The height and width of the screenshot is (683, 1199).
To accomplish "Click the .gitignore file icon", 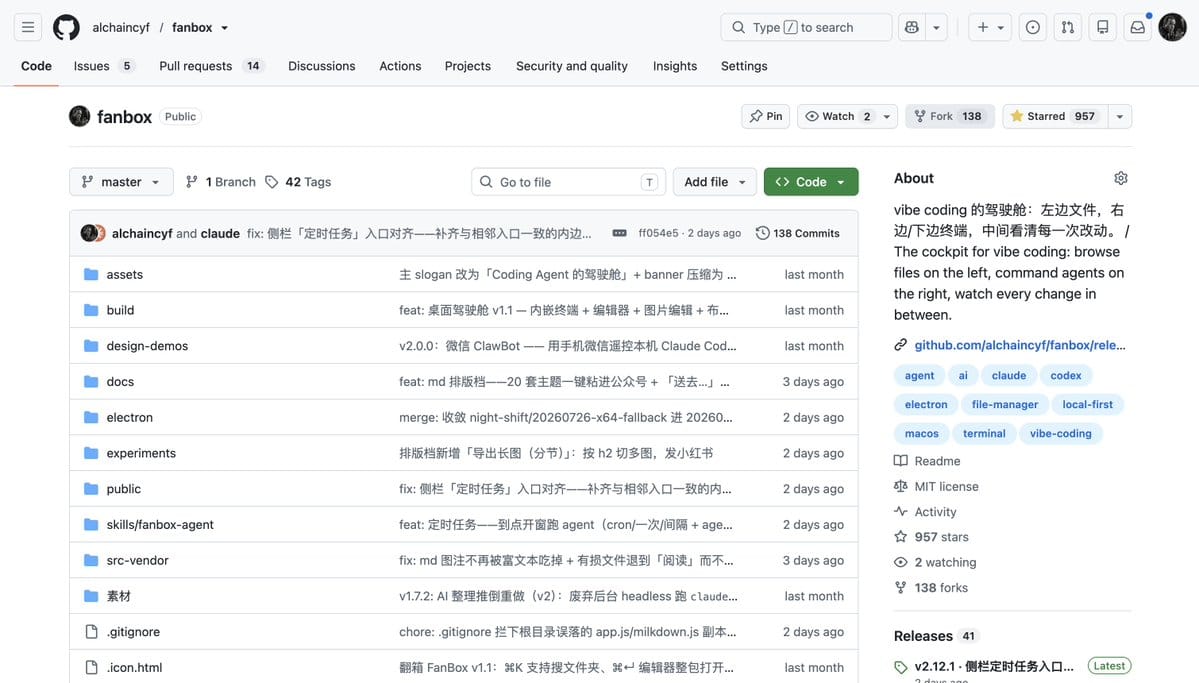I will point(91,632).
